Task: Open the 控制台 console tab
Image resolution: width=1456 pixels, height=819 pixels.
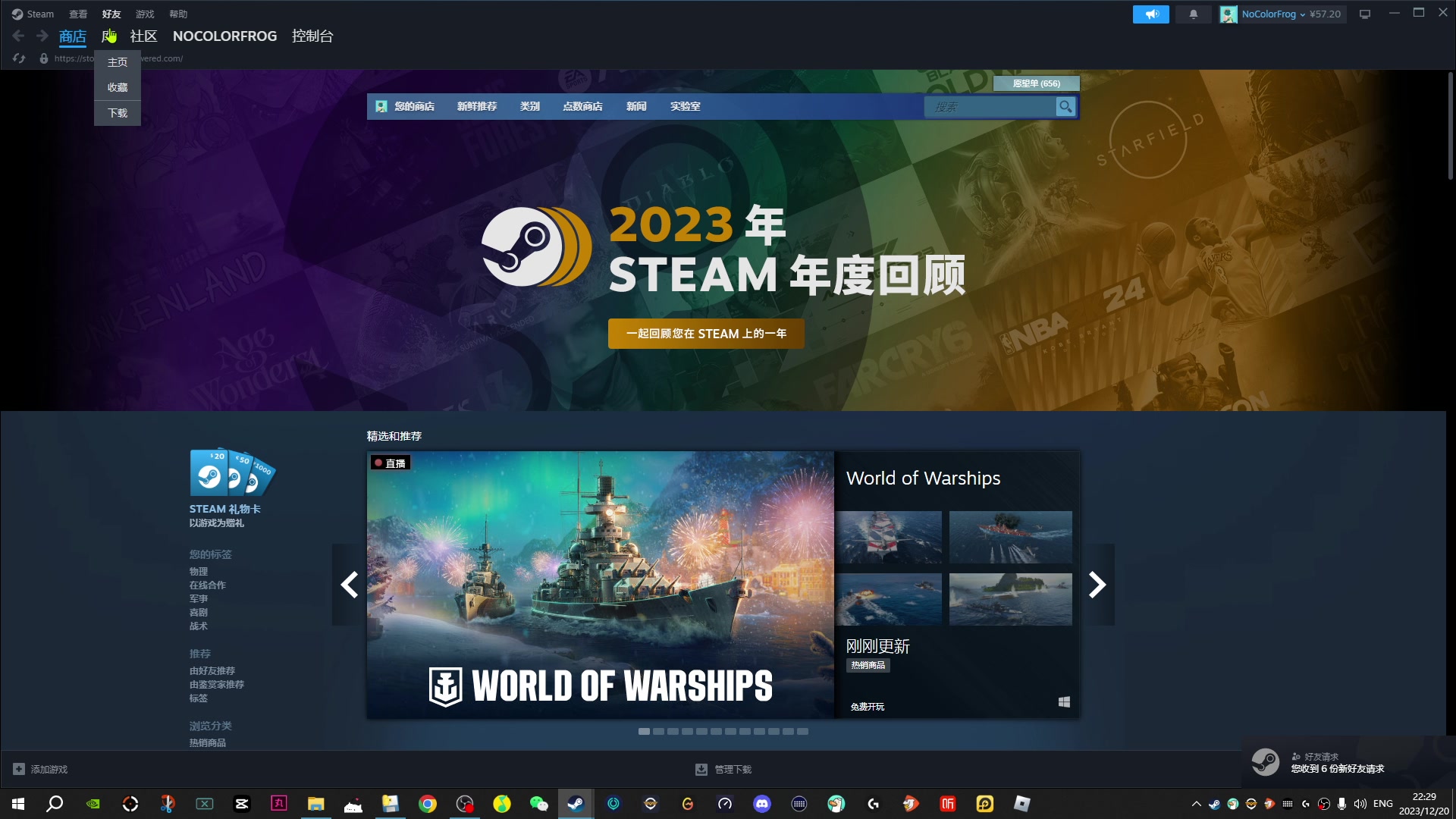Action: tap(312, 36)
